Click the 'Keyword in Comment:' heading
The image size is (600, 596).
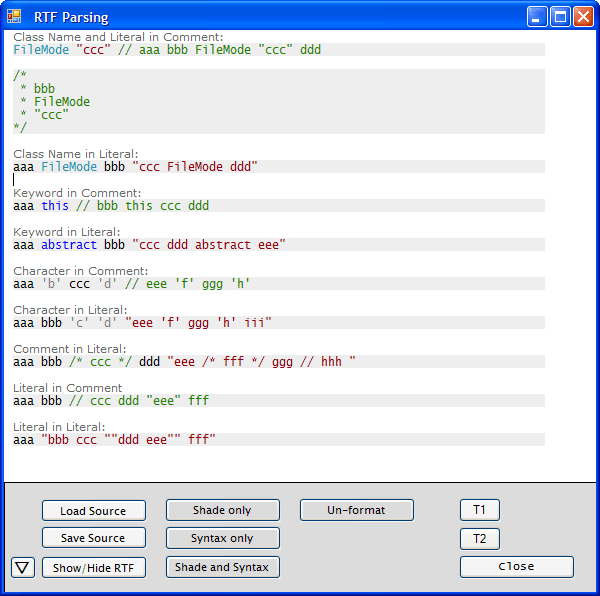[77, 193]
